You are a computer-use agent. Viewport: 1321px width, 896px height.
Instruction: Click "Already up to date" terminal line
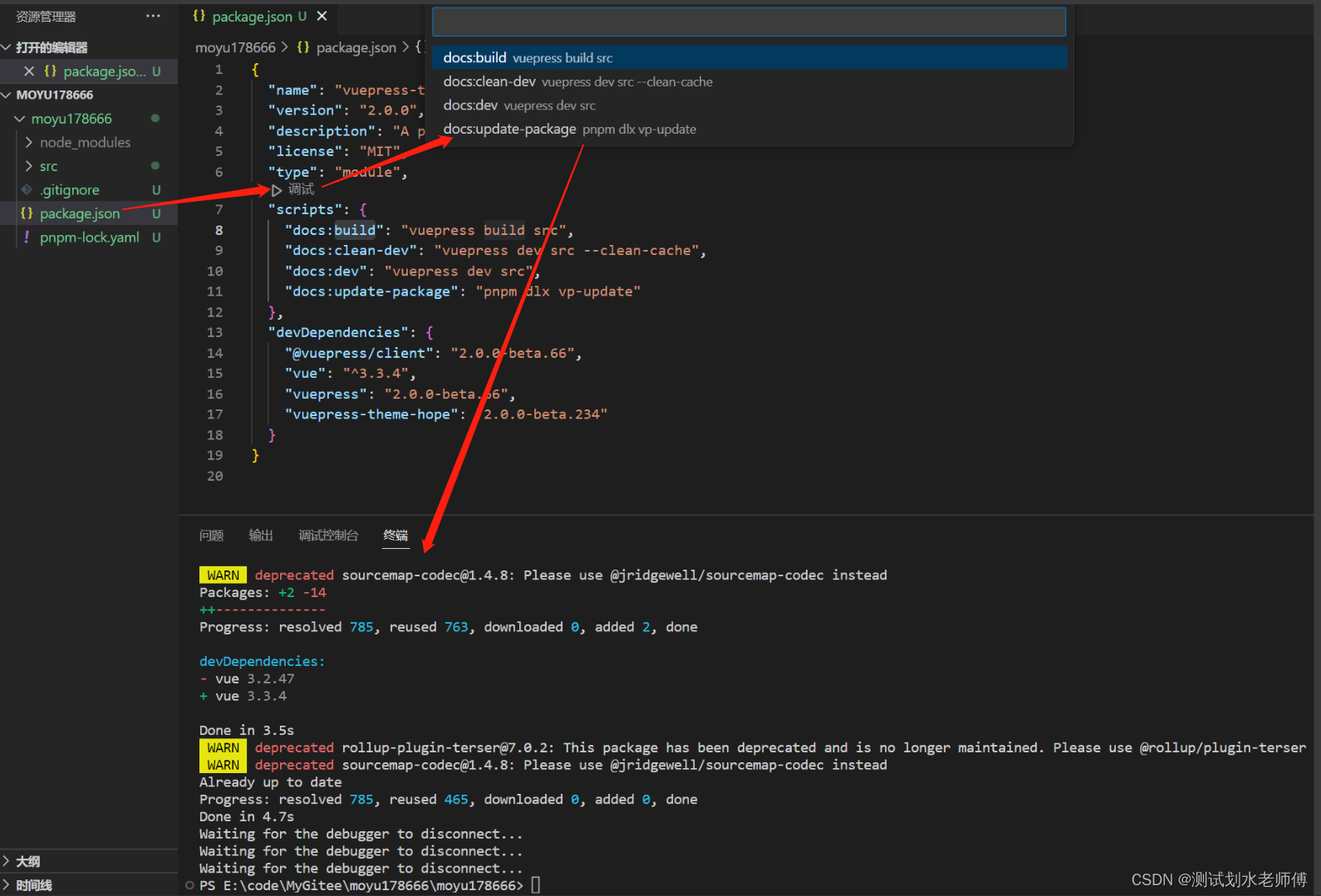(x=271, y=782)
